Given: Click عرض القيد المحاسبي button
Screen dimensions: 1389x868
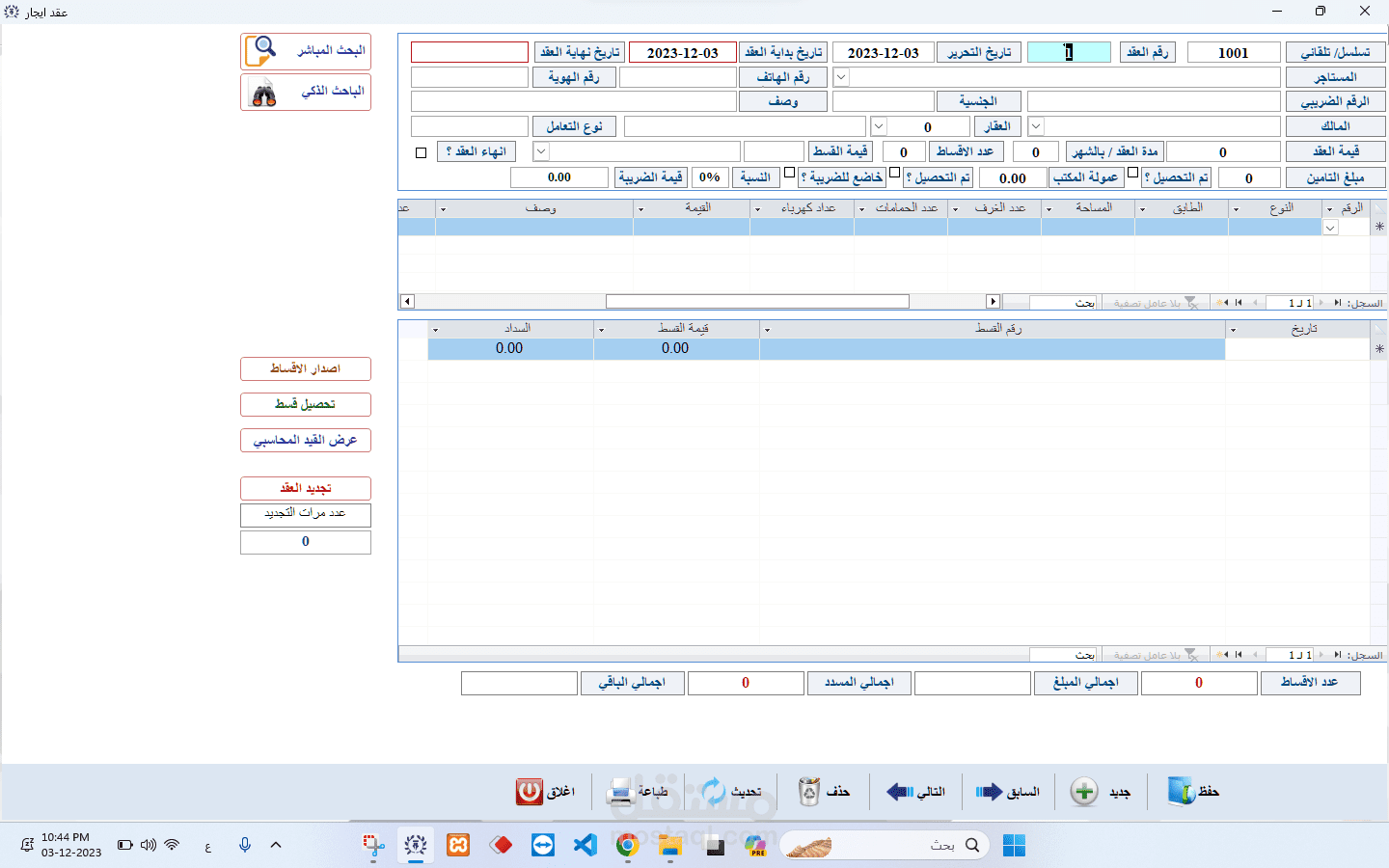Looking at the screenshot, I should click(306, 440).
